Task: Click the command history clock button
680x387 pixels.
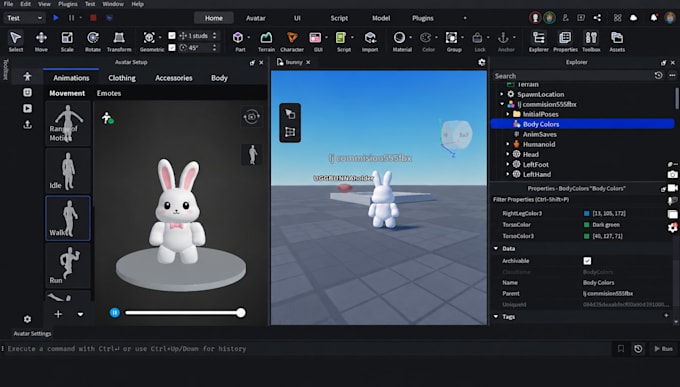Action: 638,349
